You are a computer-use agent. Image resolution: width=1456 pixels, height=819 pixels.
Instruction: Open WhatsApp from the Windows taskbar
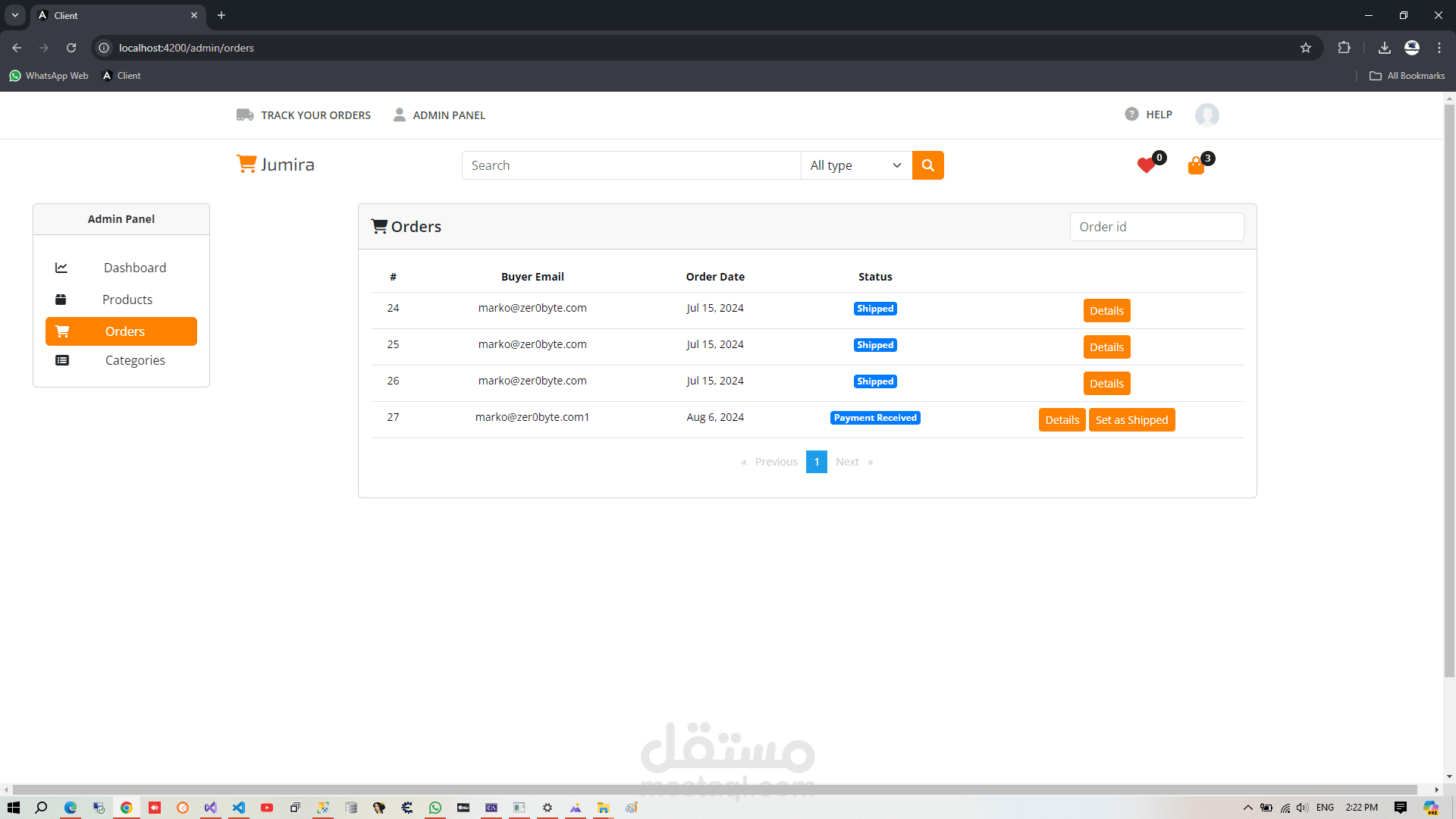[x=435, y=808]
